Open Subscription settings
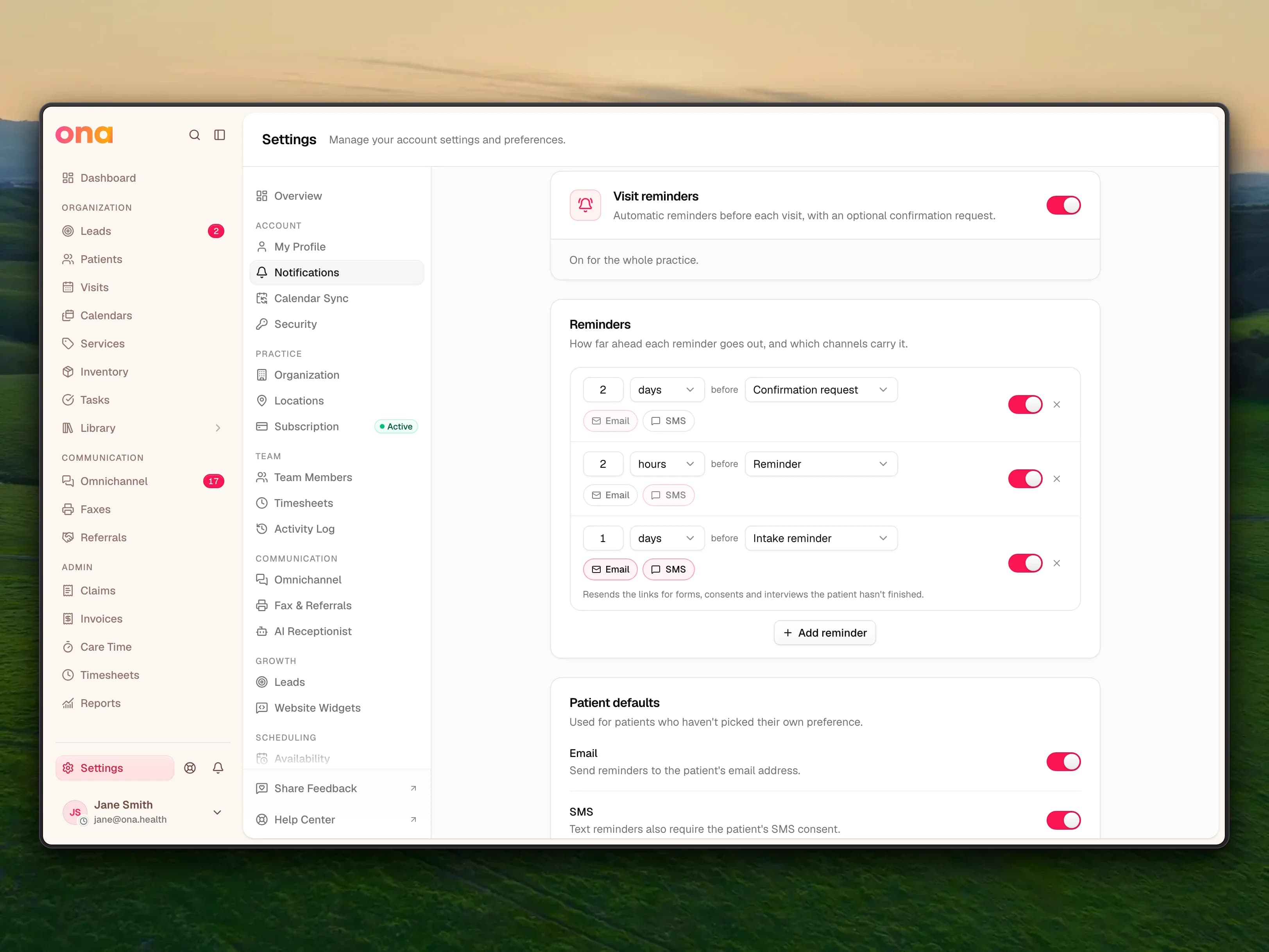The width and height of the screenshot is (1269, 952). (337, 427)
